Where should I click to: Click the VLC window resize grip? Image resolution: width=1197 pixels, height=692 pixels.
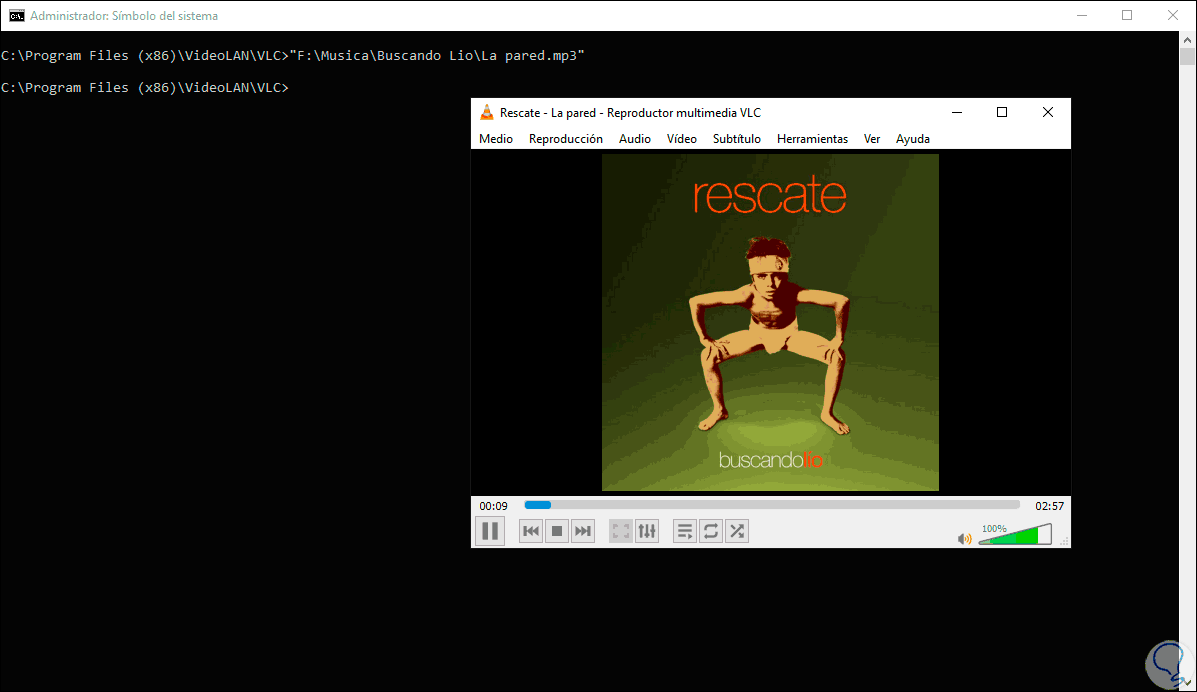pyautogui.click(x=1065, y=542)
